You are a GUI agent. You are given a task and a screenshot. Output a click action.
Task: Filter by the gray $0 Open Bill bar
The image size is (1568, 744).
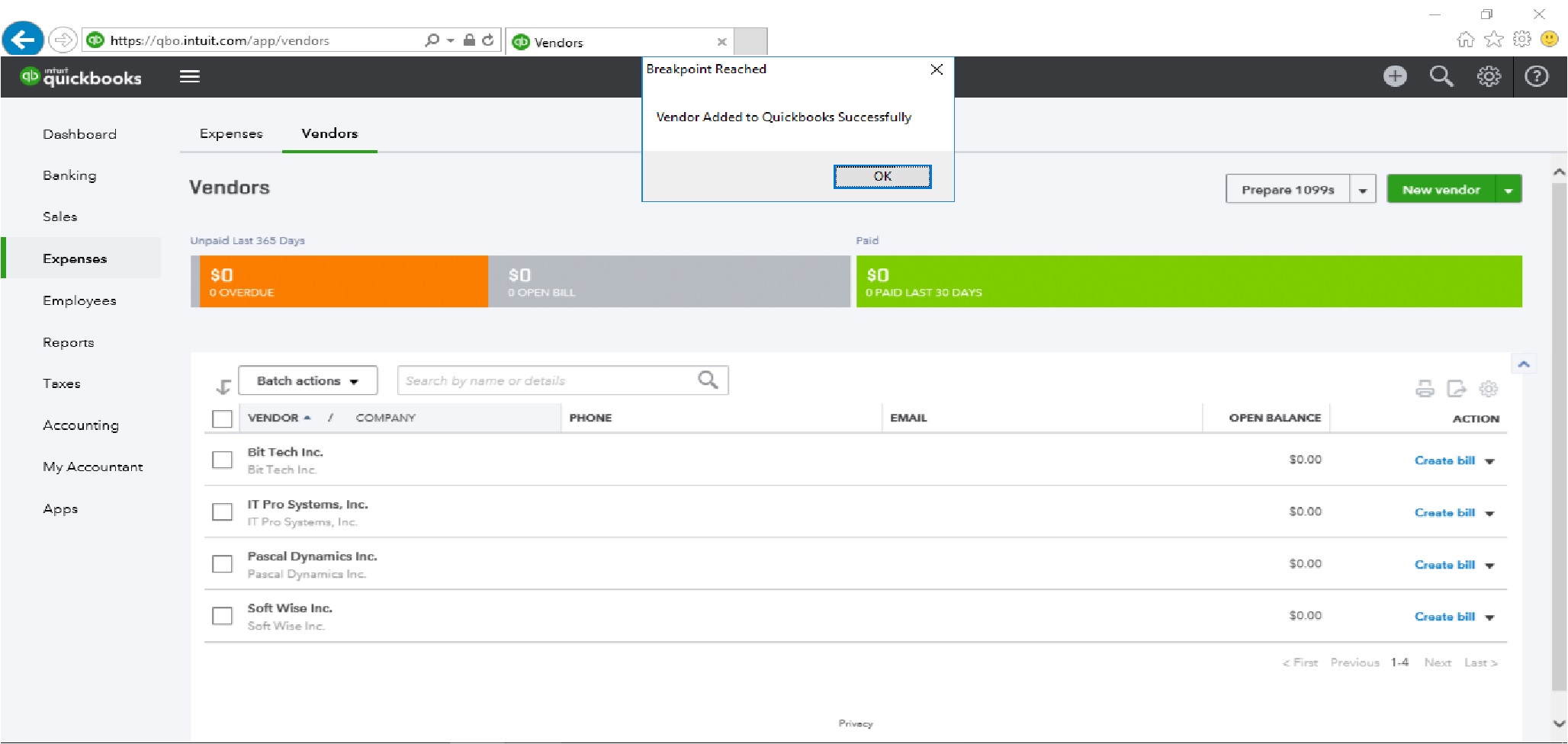[669, 281]
